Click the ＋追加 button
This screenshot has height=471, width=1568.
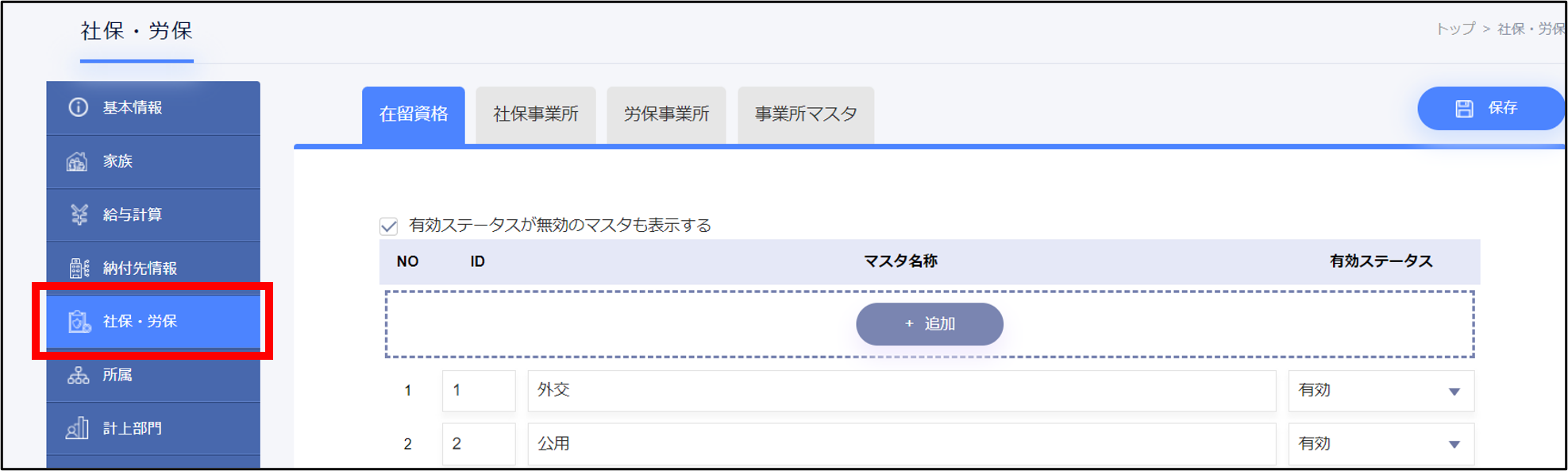[x=930, y=324]
